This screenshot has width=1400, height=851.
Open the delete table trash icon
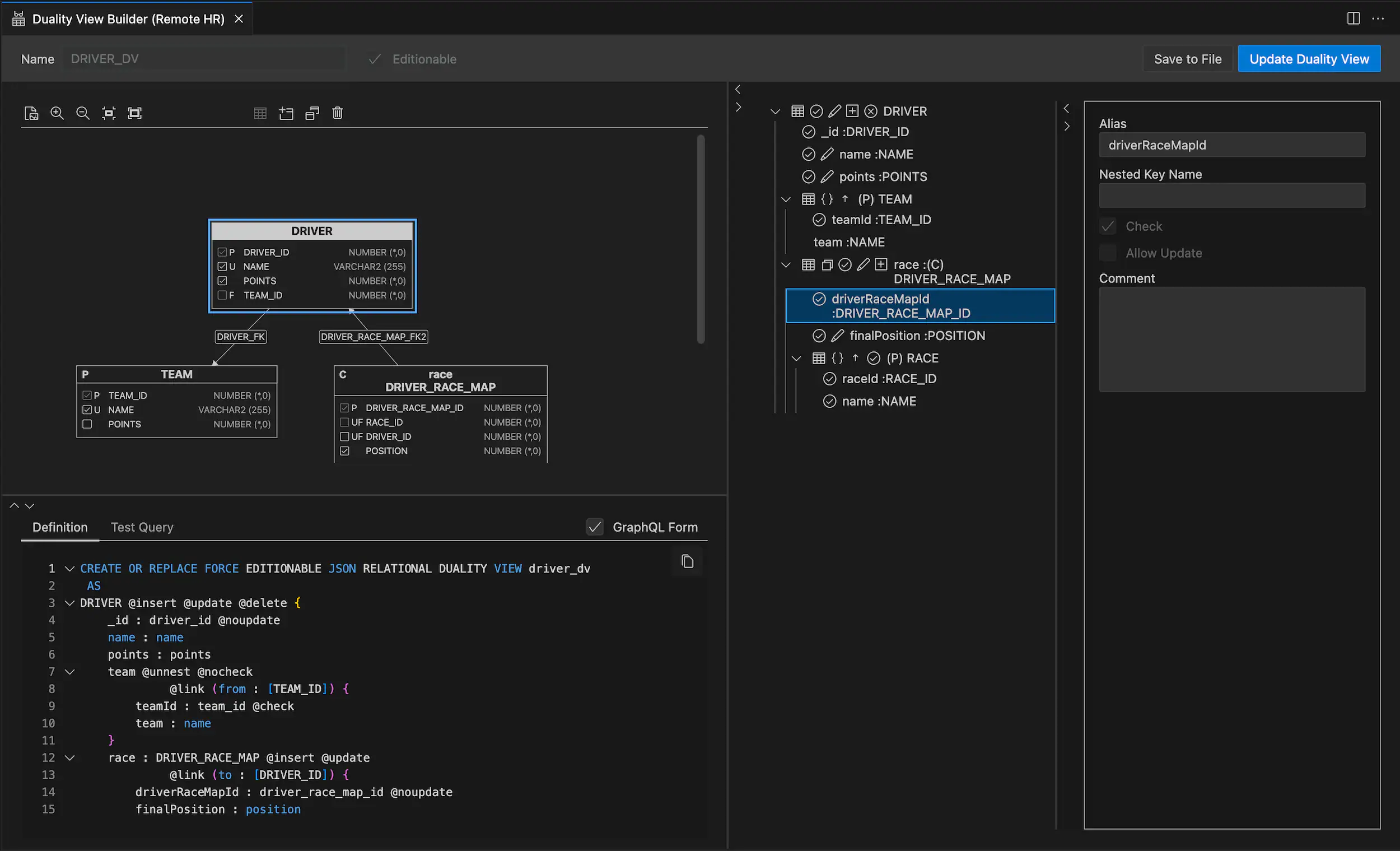(338, 113)
